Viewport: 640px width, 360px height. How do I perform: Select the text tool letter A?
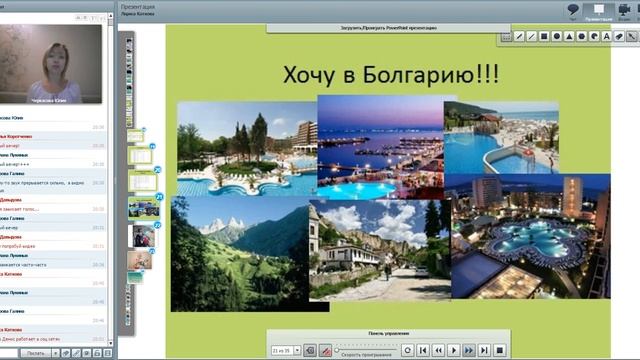point(607,37)
